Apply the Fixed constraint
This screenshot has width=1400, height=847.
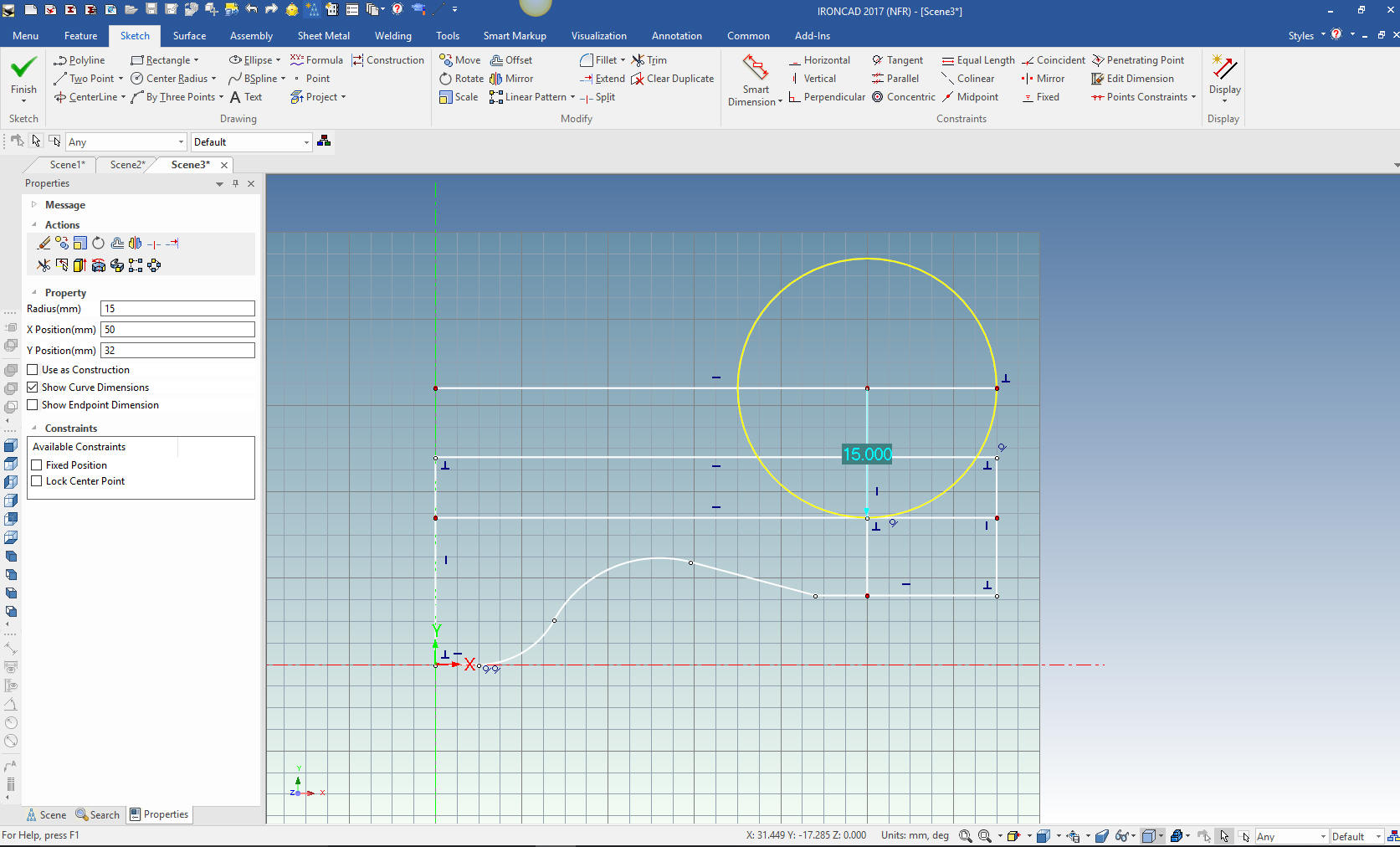1040,97
